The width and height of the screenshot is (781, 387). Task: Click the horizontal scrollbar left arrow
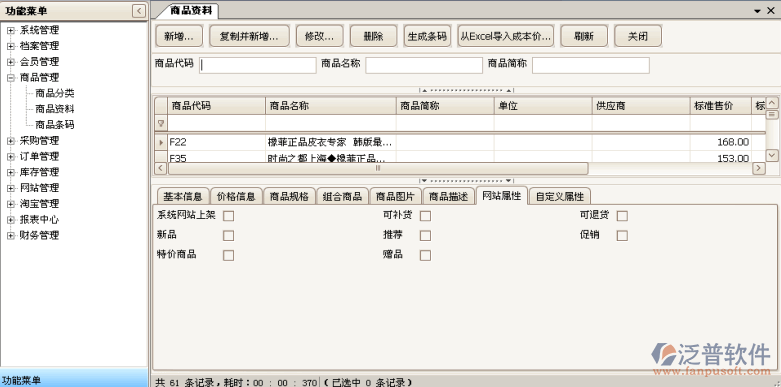pyautogui.click(x=160, y=168)
